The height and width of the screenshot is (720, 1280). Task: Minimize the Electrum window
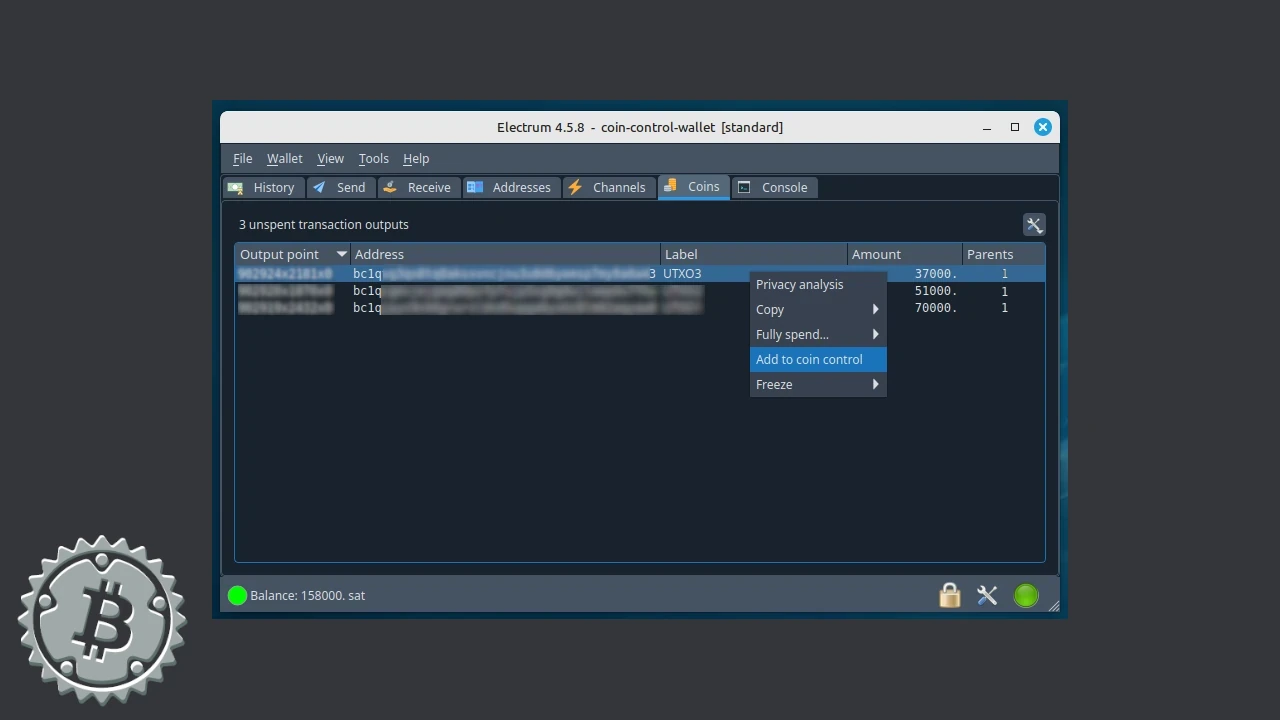pyautogui.click(x=987, y=128)
